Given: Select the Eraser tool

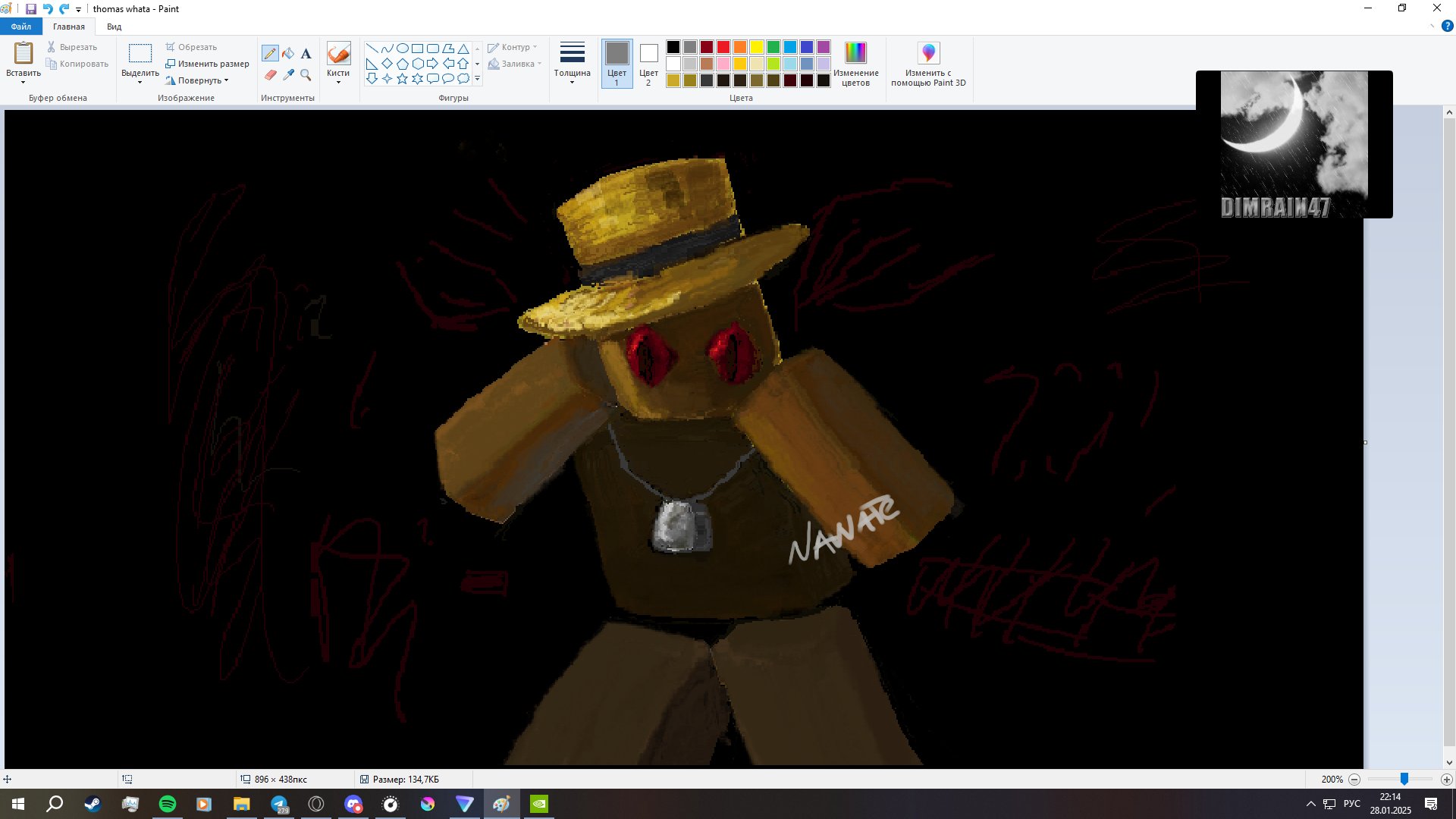Looking at the screenshot, I should pos(270,74).
